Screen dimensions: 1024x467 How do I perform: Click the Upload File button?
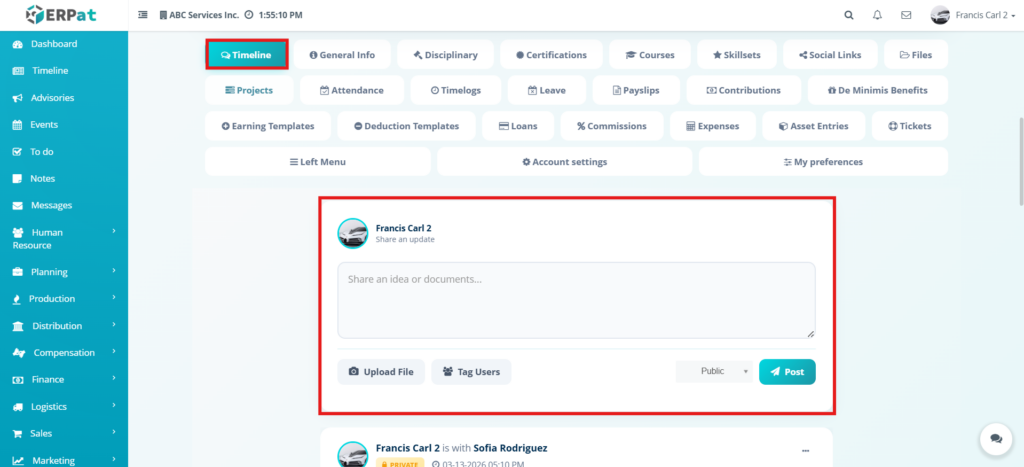pyautogui.click(x=381, y=372)
